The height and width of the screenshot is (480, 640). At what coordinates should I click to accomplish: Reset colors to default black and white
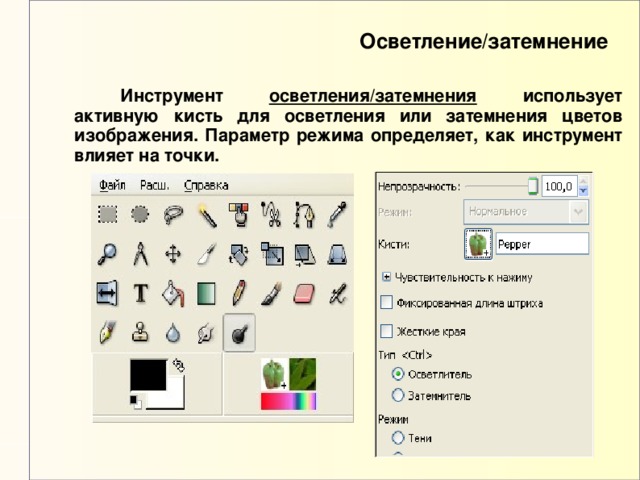136,402
